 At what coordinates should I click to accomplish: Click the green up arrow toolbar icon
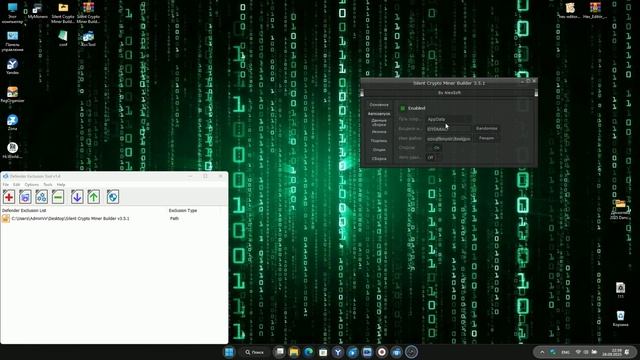(93, 197)
